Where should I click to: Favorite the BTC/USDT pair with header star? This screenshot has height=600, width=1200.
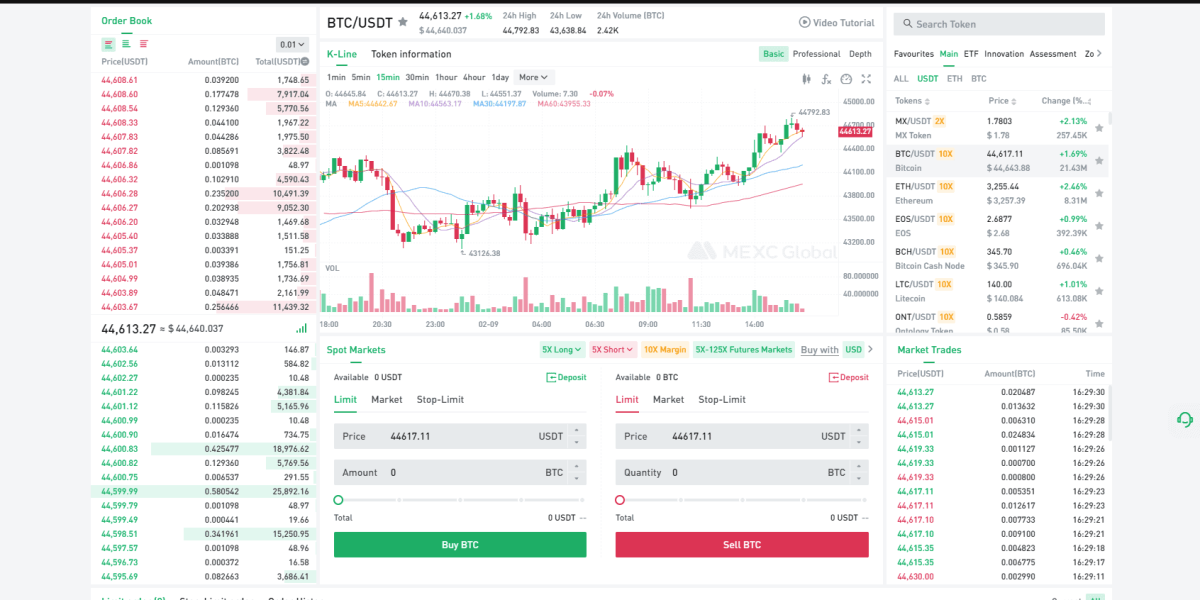pyautogui.click(x=402, y=21)
